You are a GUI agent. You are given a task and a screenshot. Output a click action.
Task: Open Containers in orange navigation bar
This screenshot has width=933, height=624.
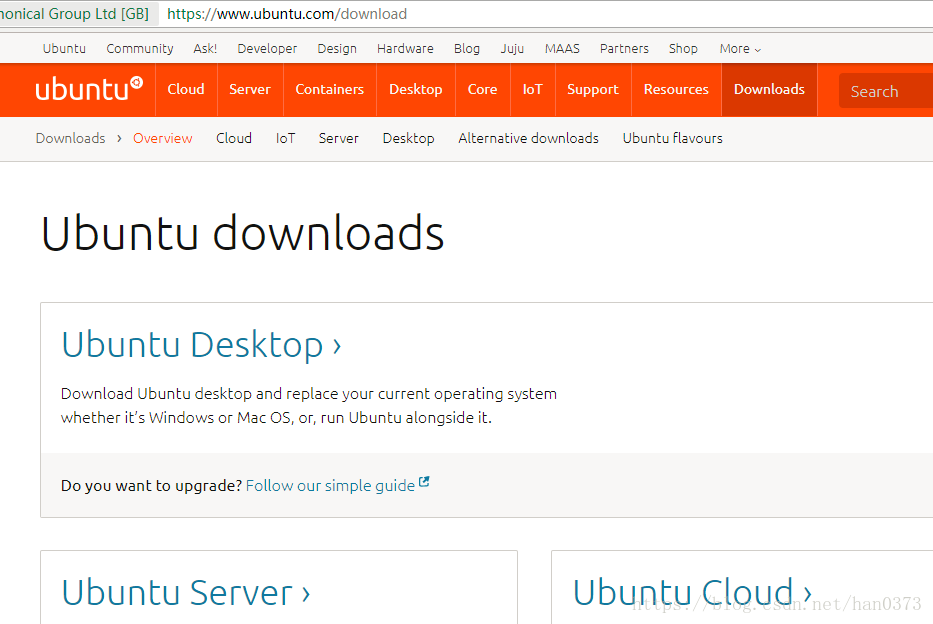[x=330, y=89]
